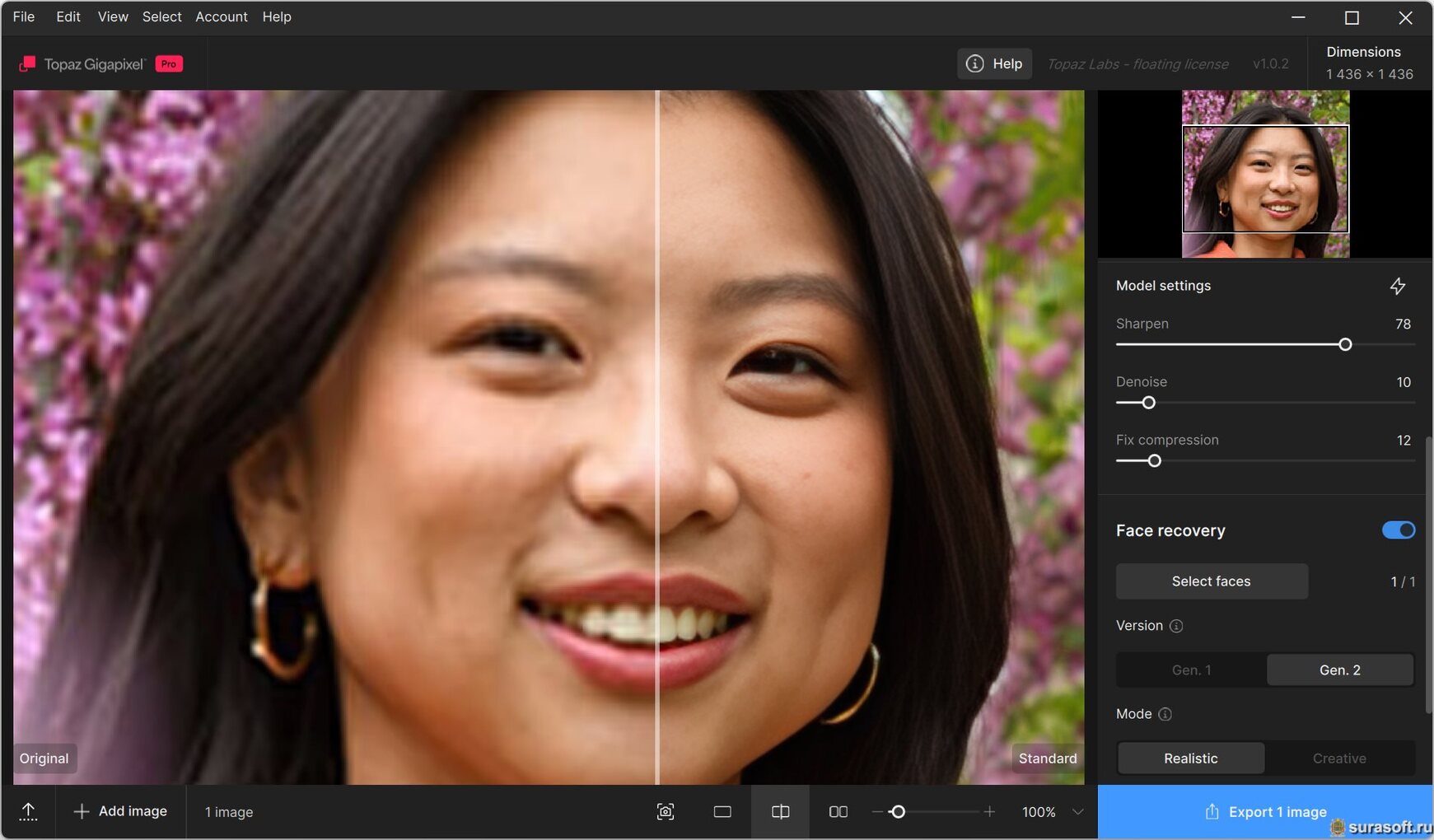Click the lightning bolt auto settings icon

point(1397,286)
